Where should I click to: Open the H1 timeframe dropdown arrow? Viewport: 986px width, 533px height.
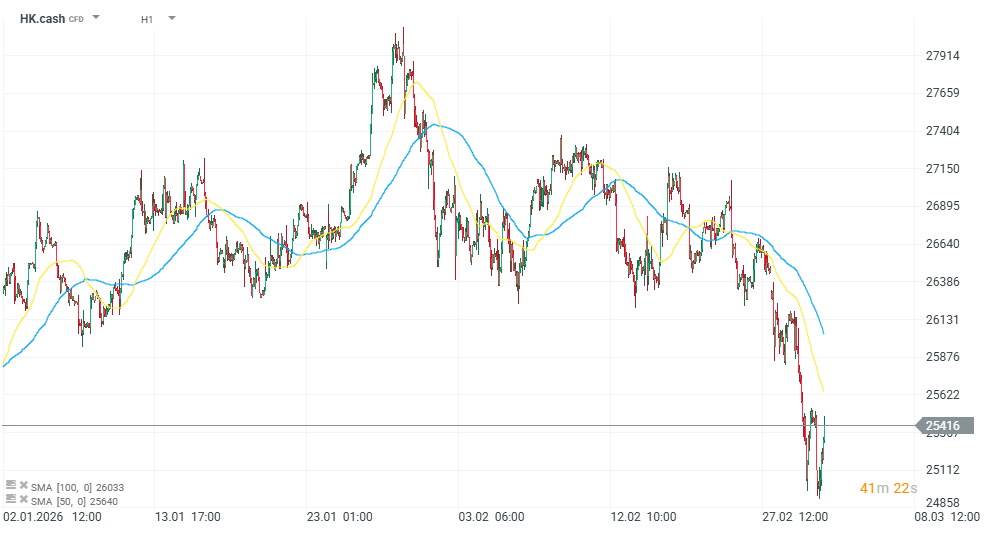(172, 18)
